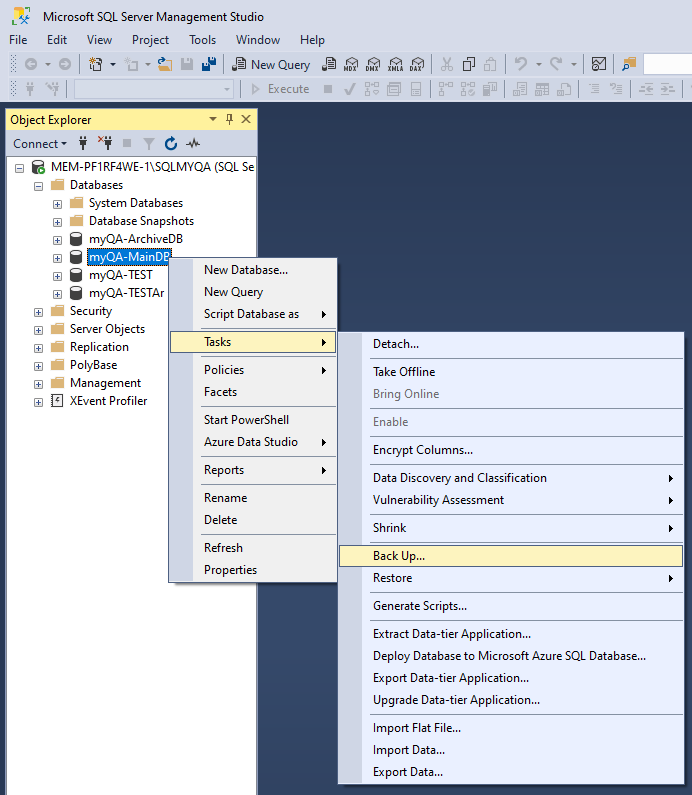692x795 pixels.
Task: Select Take Offline in Tasks submenu
Action: click(511, 372)
